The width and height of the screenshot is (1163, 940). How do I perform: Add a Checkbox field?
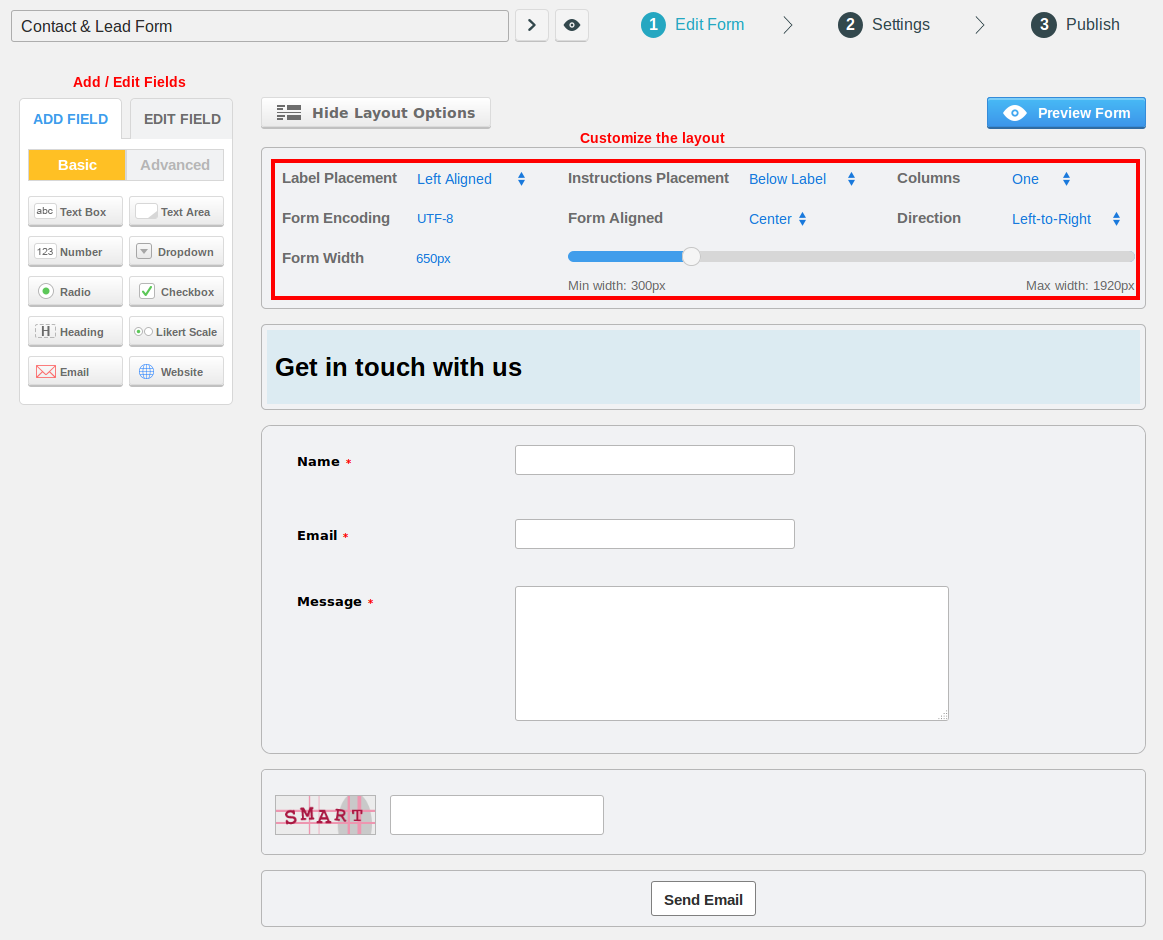[176, 291]
